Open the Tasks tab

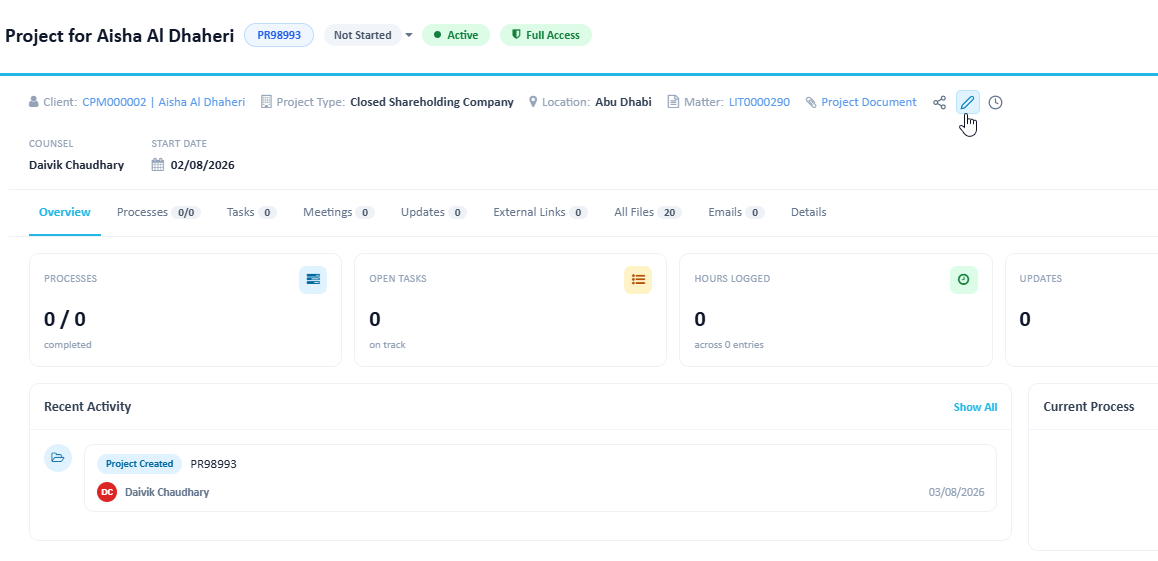click(252, 212)
